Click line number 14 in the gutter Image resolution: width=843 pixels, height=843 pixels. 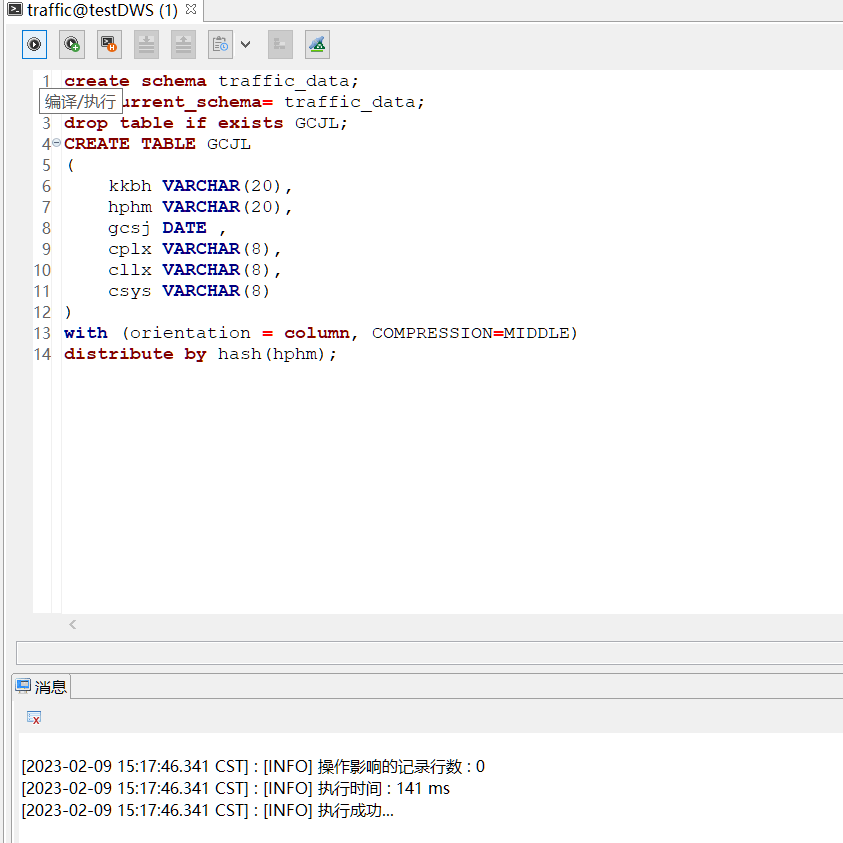click(x=42, y=354)
